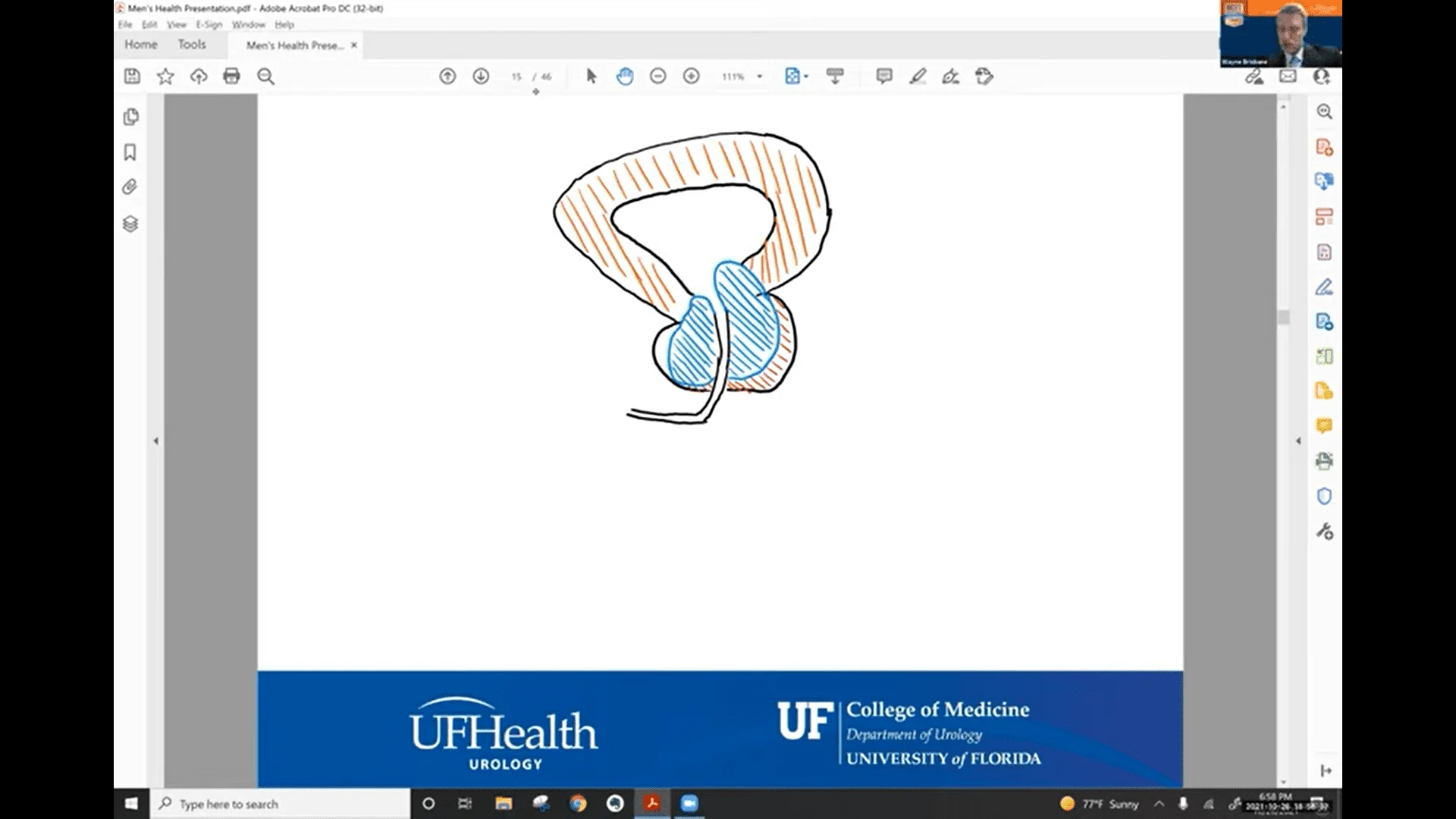
Task: Click the stamp tool icon
Action: (984, 76)
